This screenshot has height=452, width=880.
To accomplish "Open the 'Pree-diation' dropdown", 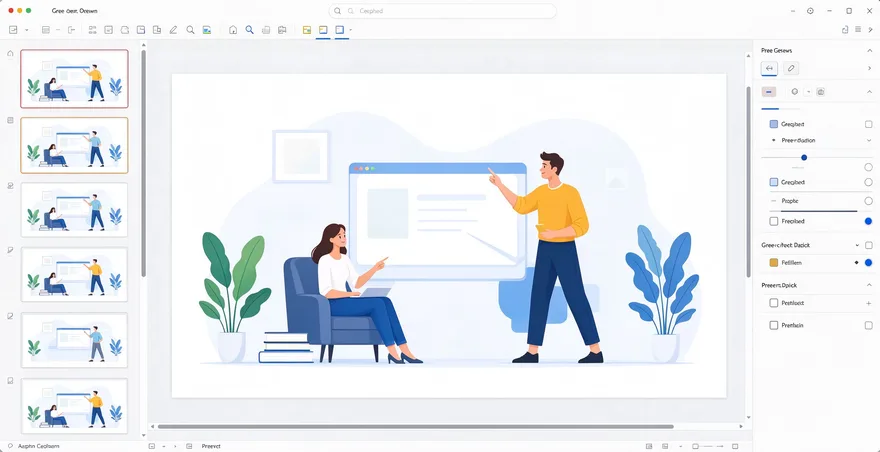I will pos(869,140).
